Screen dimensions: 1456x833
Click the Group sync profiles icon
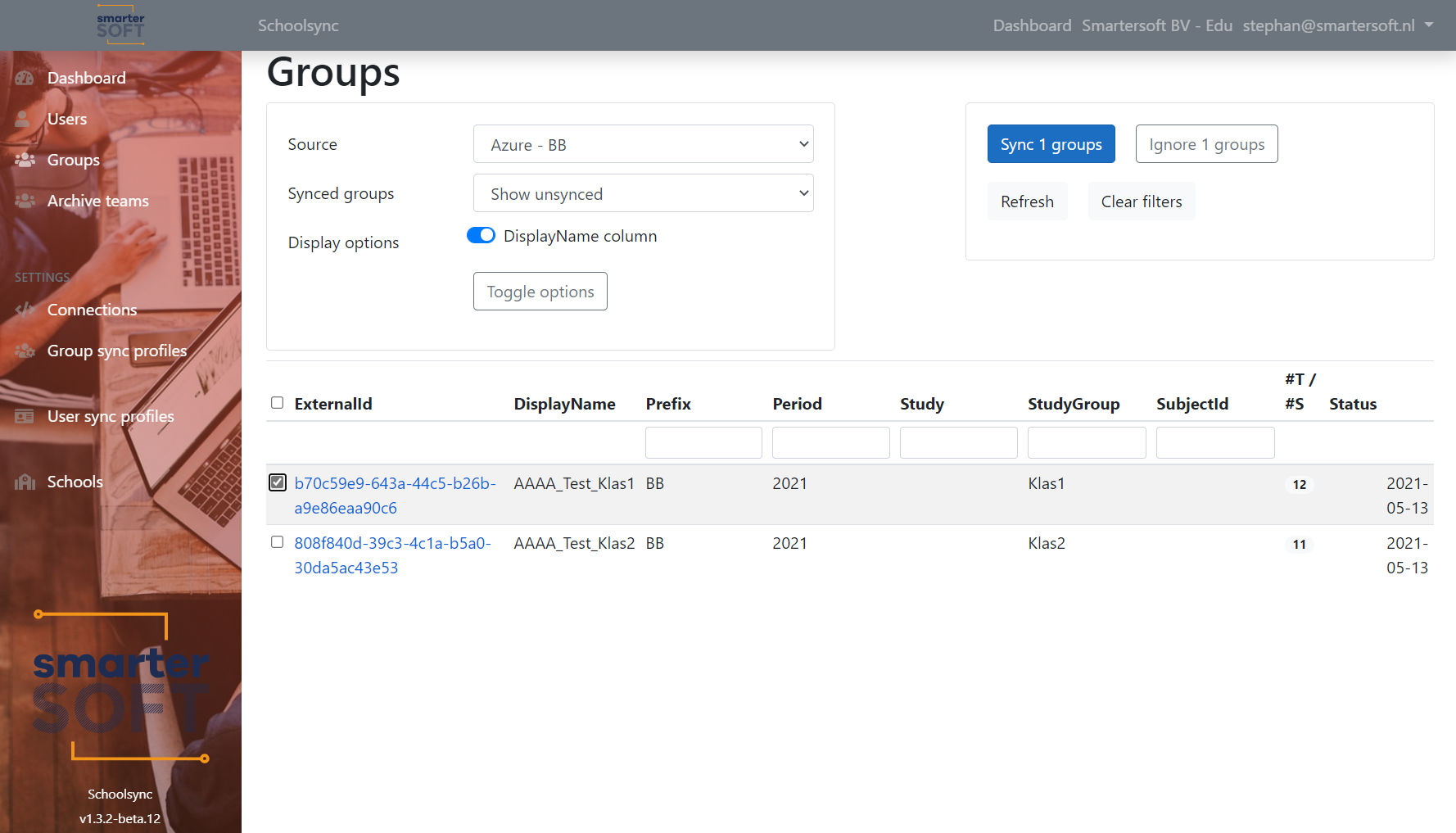coord(25,351)
